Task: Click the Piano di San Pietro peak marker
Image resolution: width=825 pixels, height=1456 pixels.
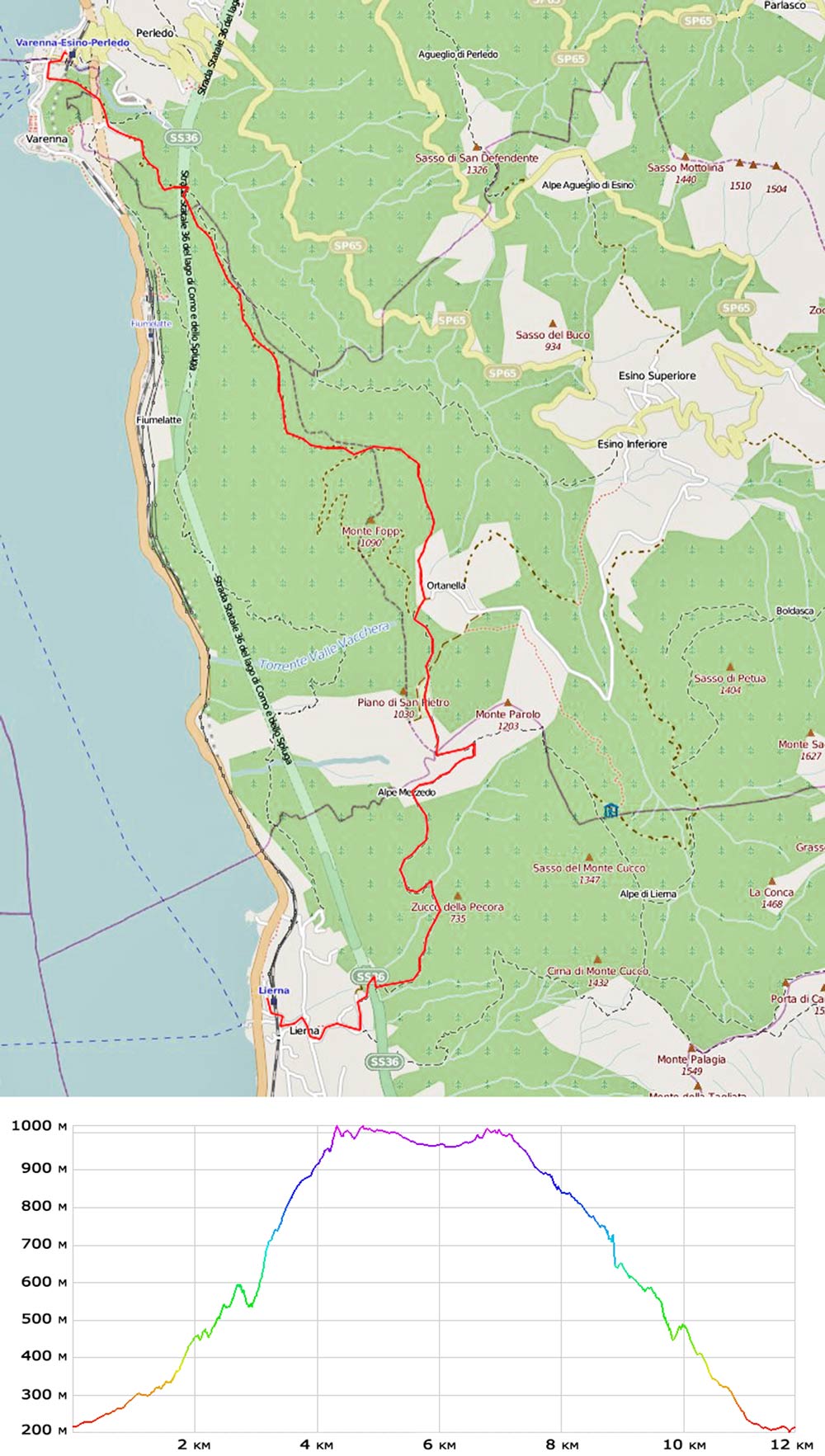Action: click(403, 691)
